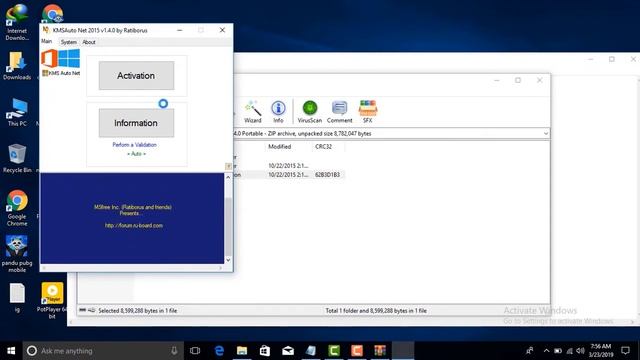
Task: Select the folder row dated 10/22/2015 without CRC
Action: coord(289,166)
